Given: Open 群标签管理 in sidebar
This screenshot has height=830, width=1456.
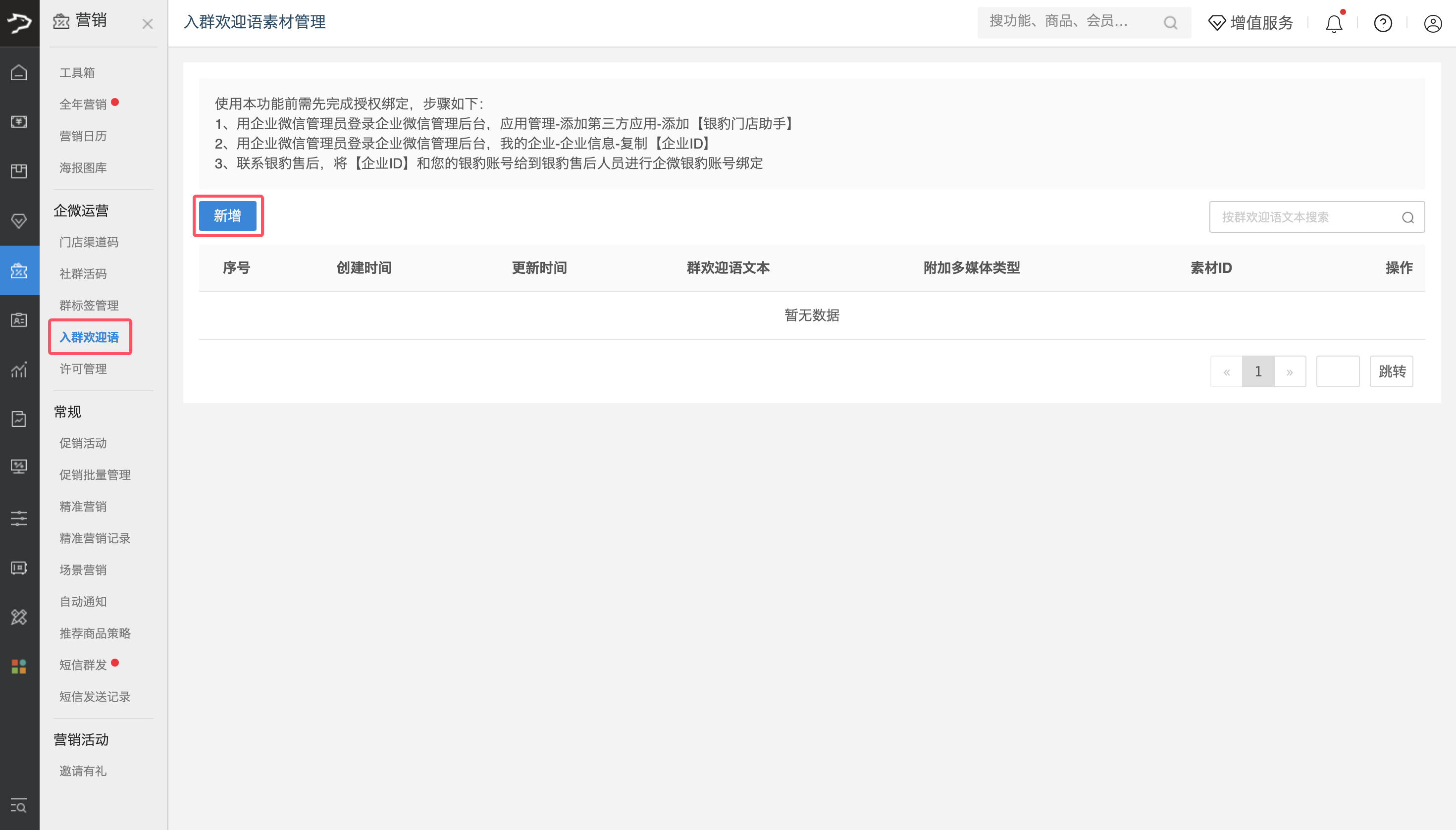Looking at the screenshot, I should pyautogui.click(x=89, y=305).
